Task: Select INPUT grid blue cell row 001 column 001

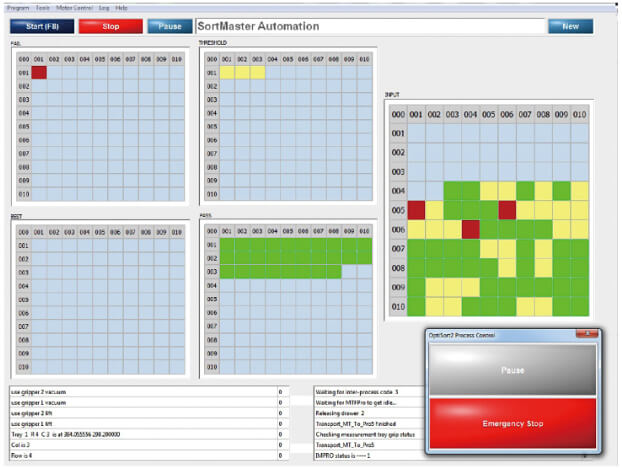Action: (417, 133)
